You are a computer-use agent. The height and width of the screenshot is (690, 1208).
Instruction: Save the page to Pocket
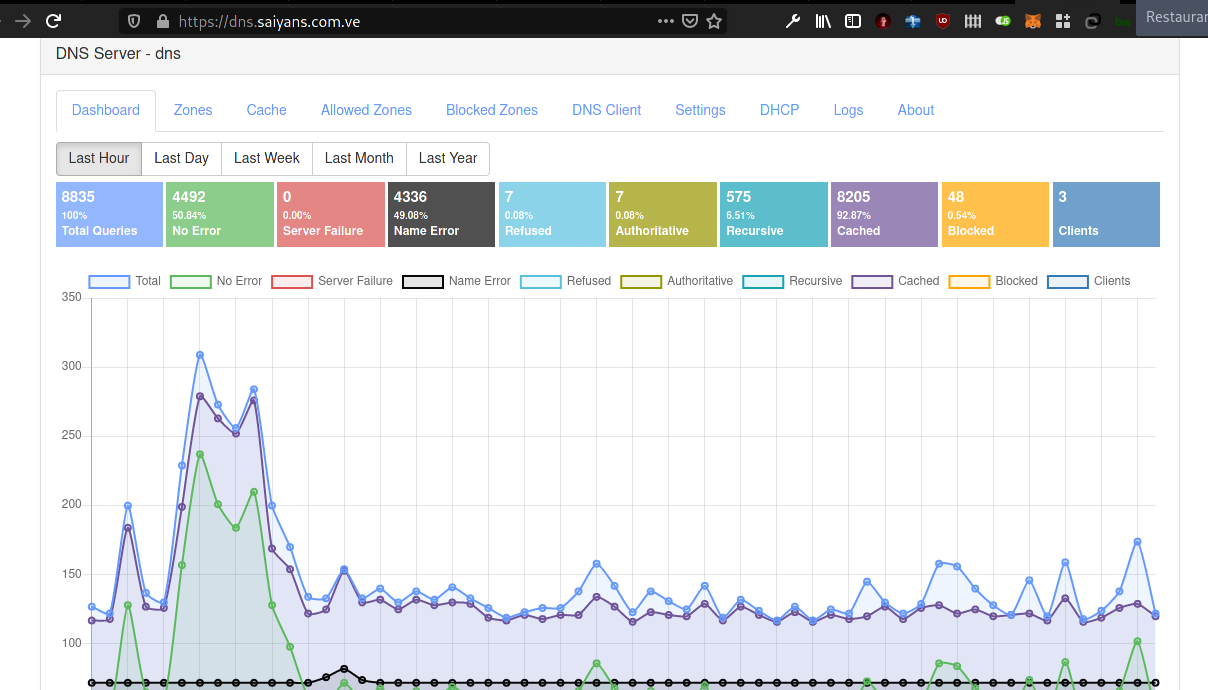coord(690,20)
